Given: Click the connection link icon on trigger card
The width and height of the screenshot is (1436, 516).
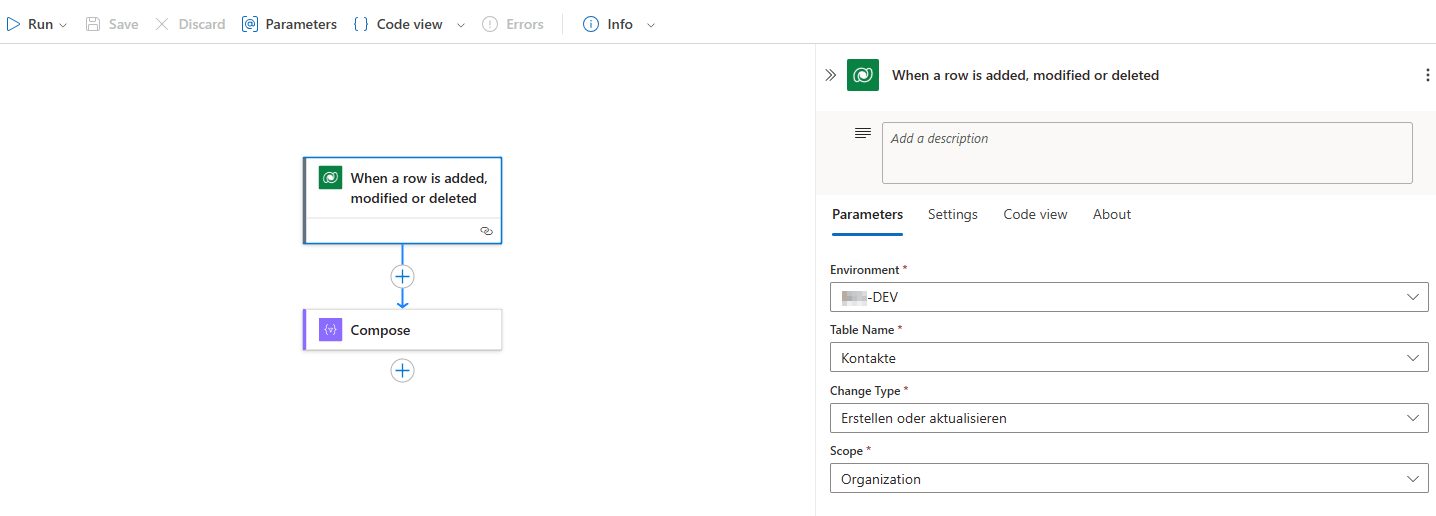Looking at the screenshot, I should point(486,230).
